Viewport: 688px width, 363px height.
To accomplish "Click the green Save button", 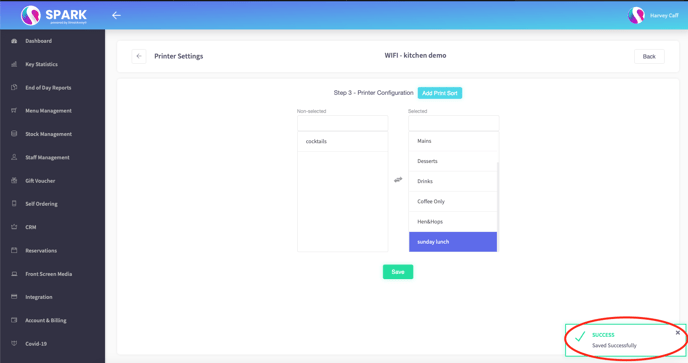I will [398, 272].
